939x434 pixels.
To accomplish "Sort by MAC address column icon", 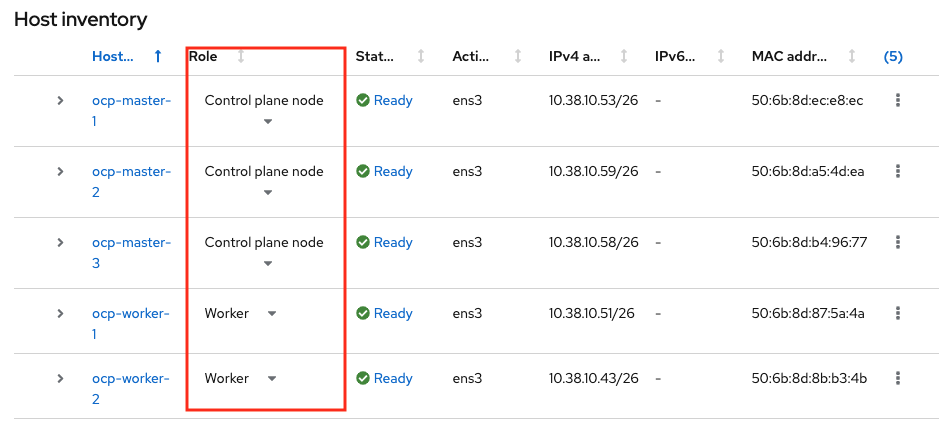I will (852, 57).
